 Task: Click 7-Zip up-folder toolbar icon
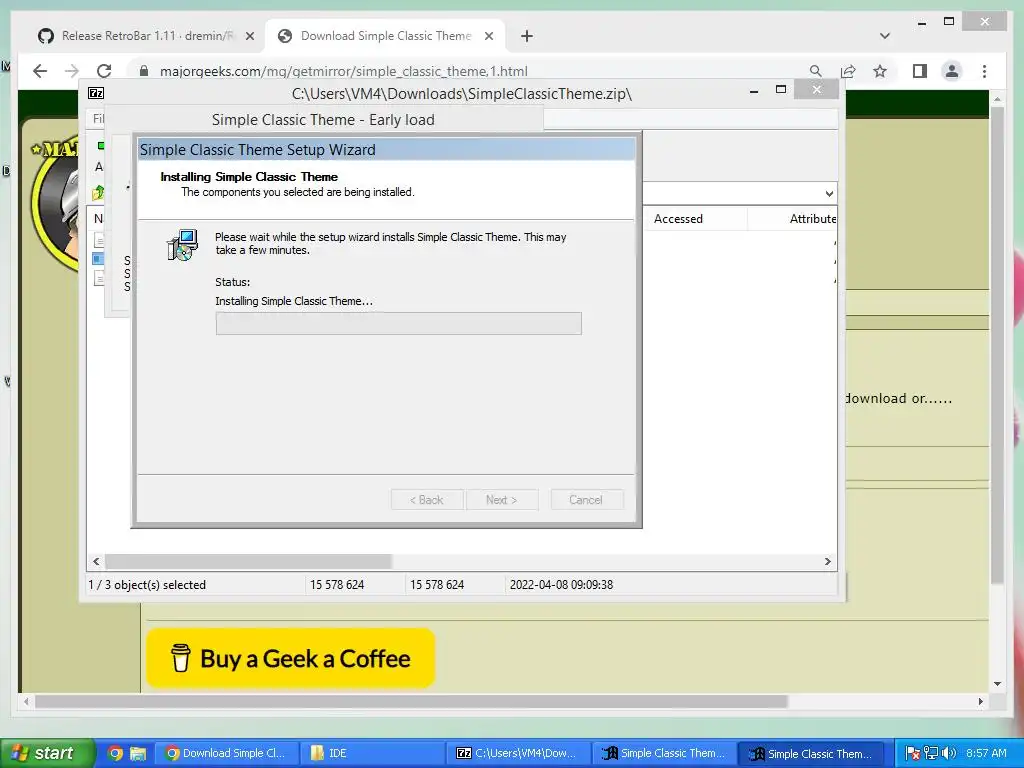98,193
